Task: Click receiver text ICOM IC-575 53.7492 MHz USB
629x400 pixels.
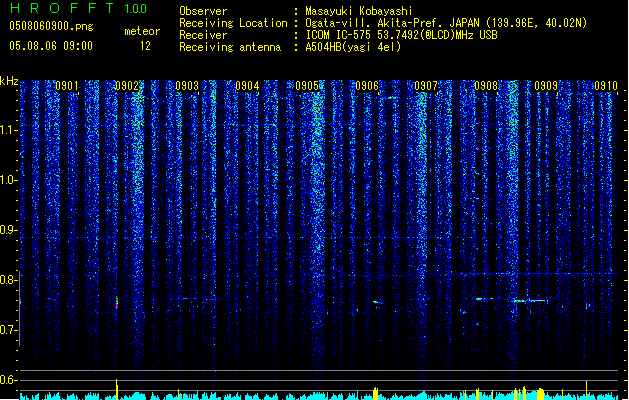Action: 402,35
